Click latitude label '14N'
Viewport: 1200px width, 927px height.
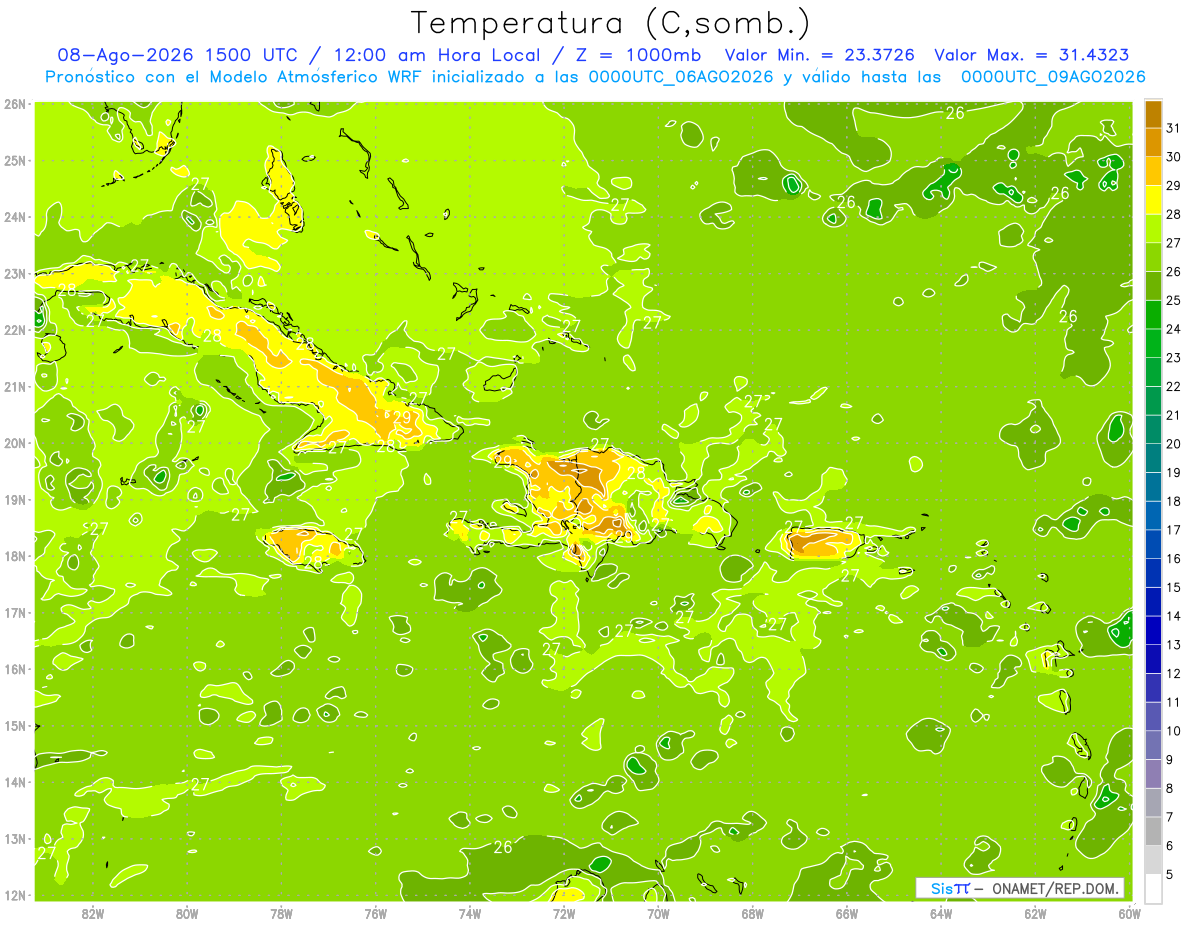click(x=15, y=782)
